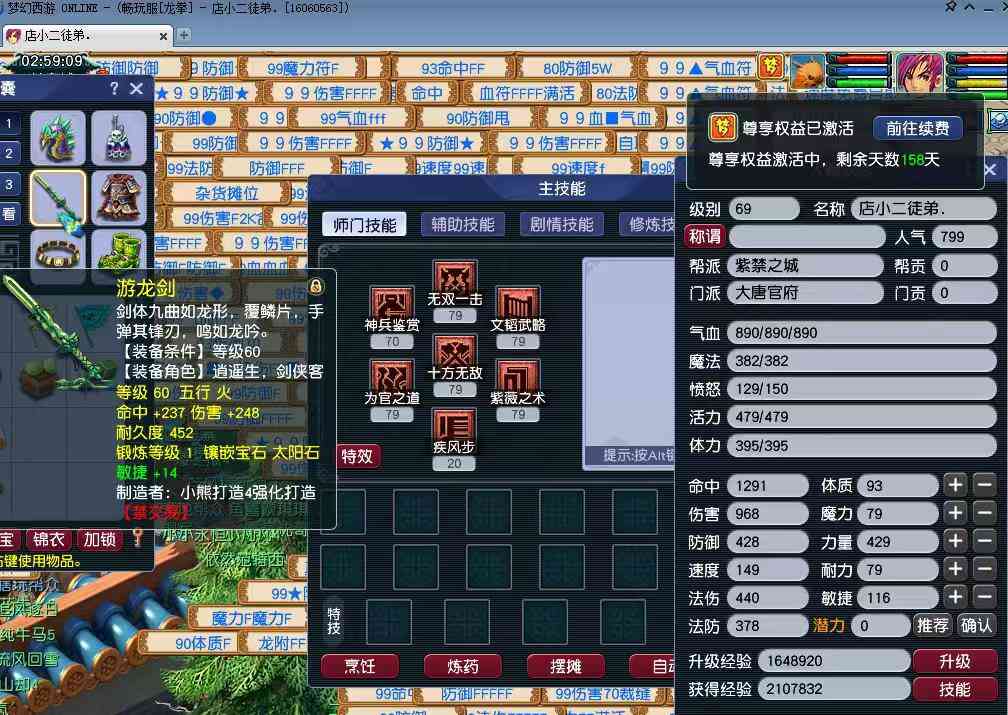Open 摆摊 stall button

[x=566, y=666]
